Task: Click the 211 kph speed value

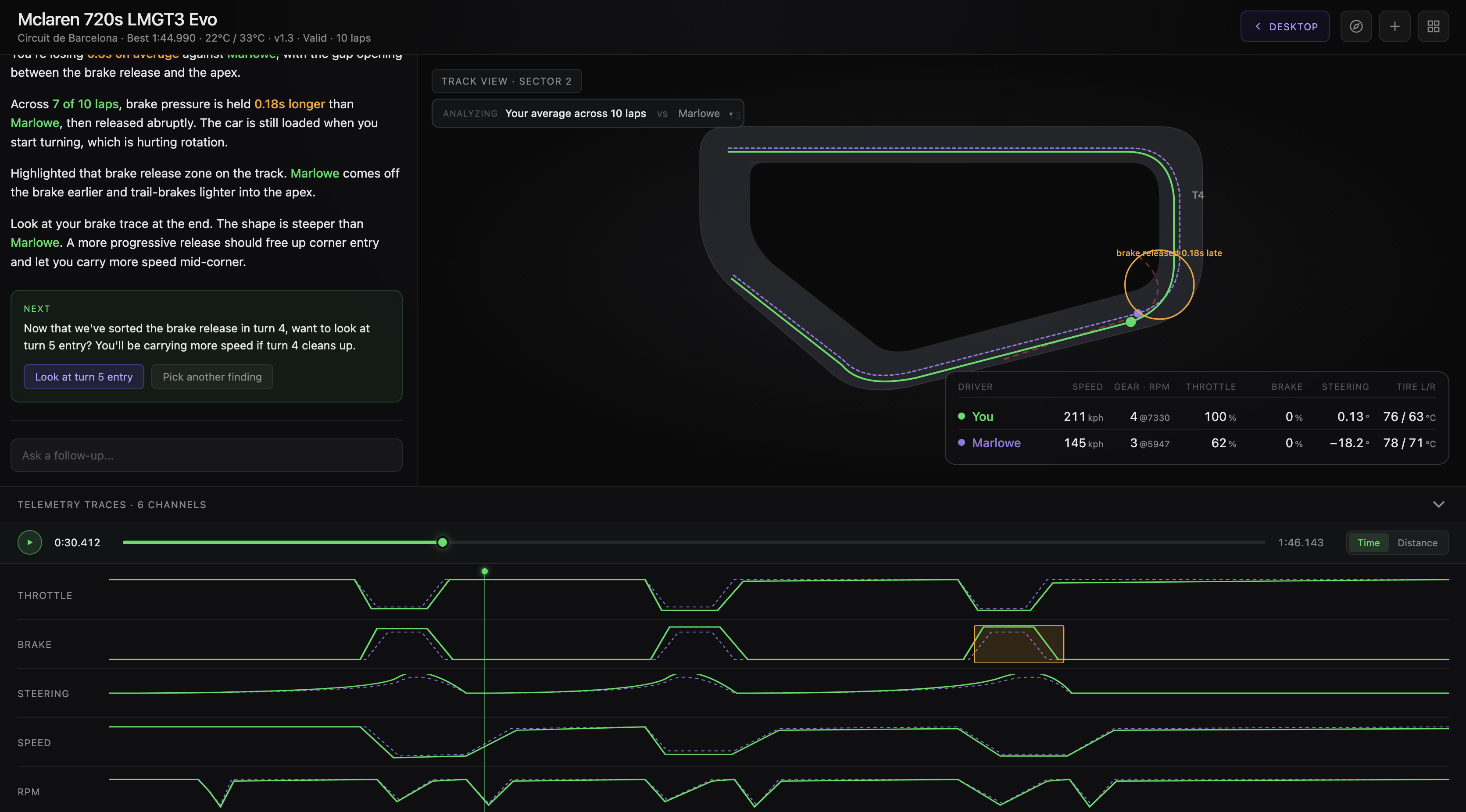Action: (1083, 416)
